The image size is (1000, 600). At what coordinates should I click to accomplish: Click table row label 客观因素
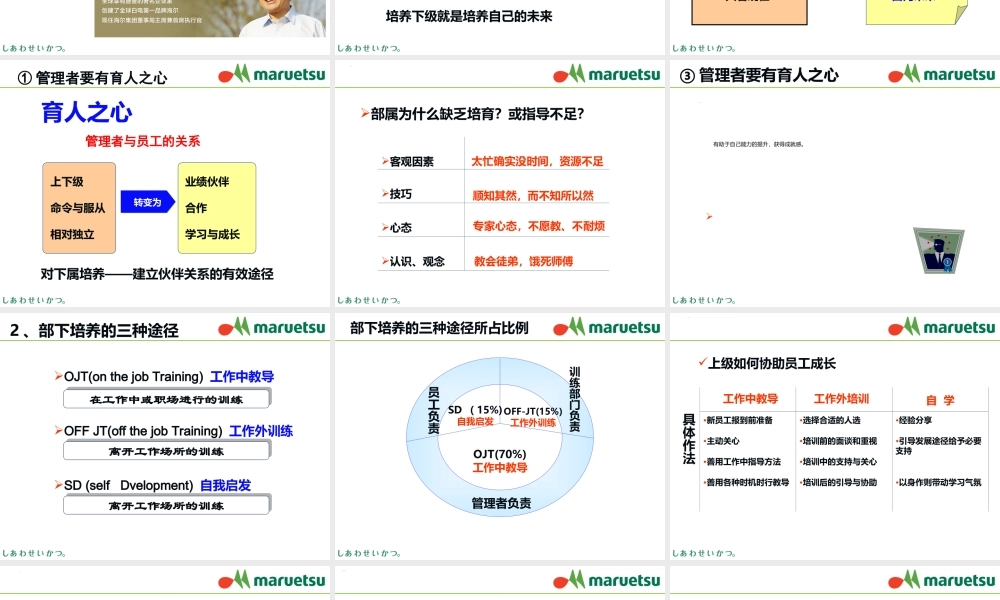[411, 162]
